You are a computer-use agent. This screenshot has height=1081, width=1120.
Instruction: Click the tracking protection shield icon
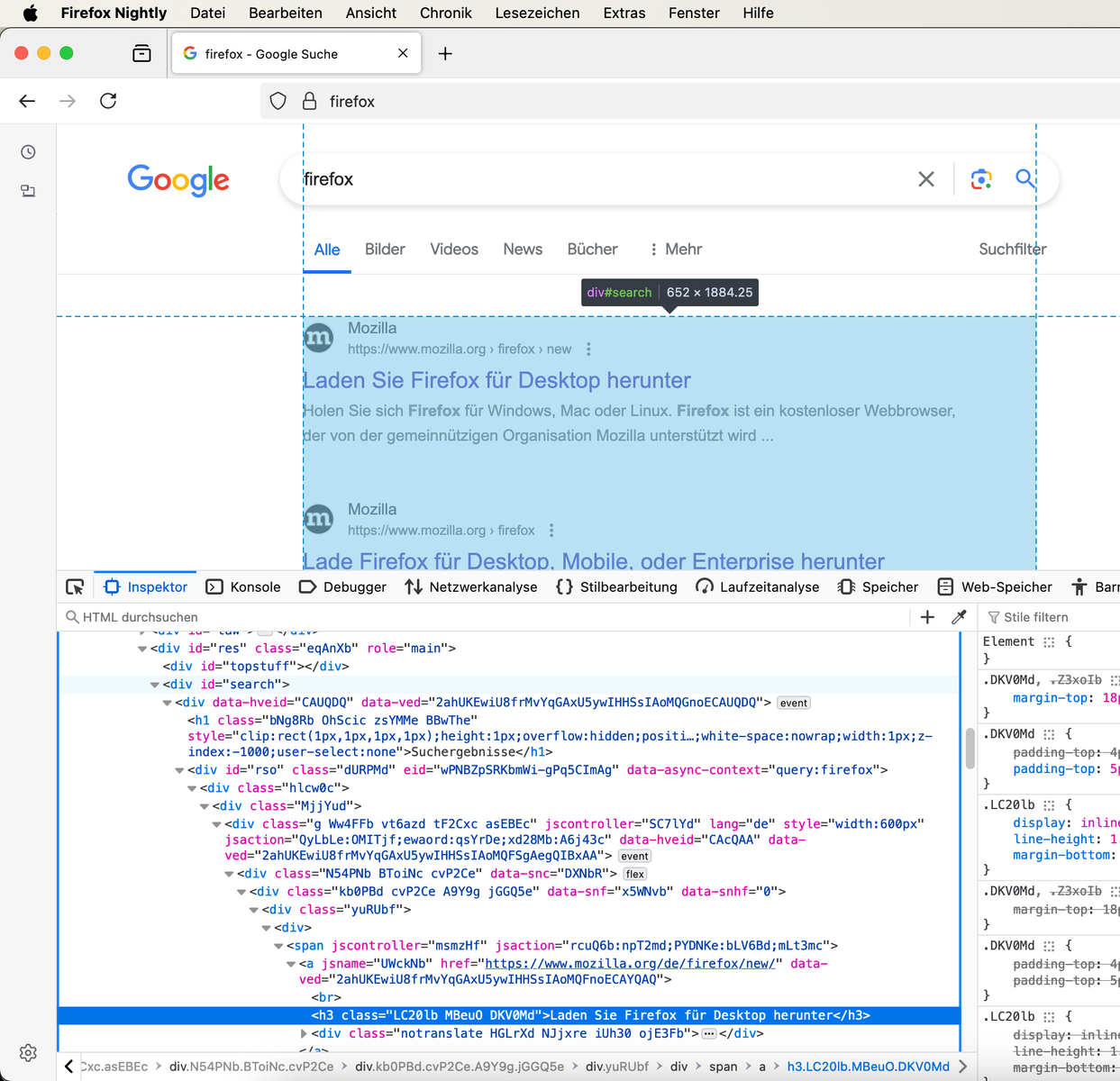pyautogui.click(x=278, y=102)
